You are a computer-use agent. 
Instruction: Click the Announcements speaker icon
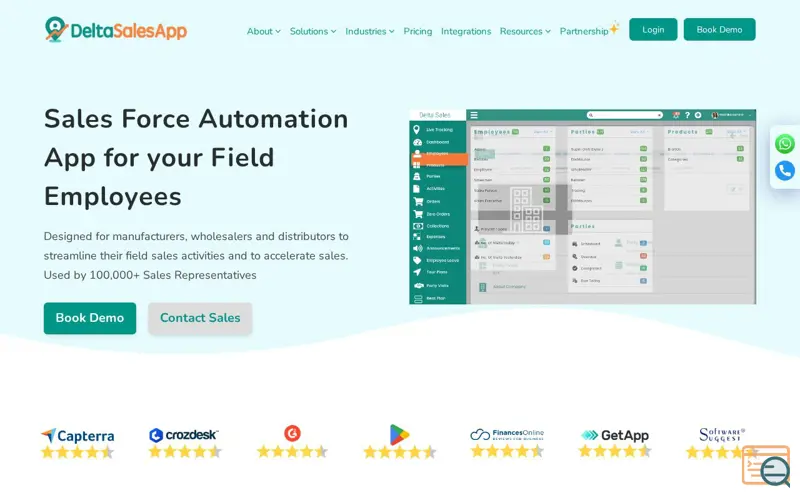[x=417, y=248]
